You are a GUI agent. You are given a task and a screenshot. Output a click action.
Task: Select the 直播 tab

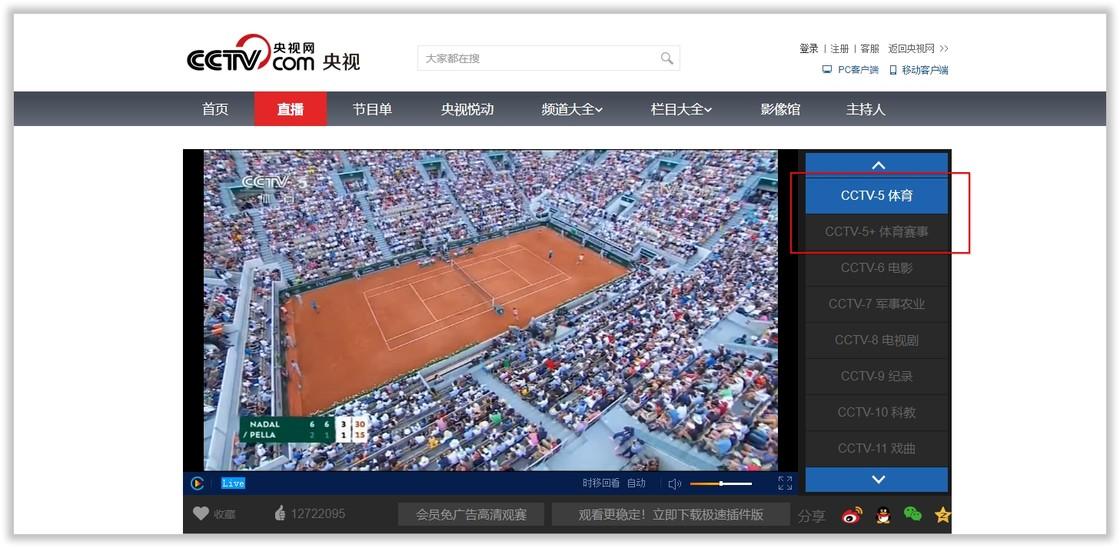point(291,109)
